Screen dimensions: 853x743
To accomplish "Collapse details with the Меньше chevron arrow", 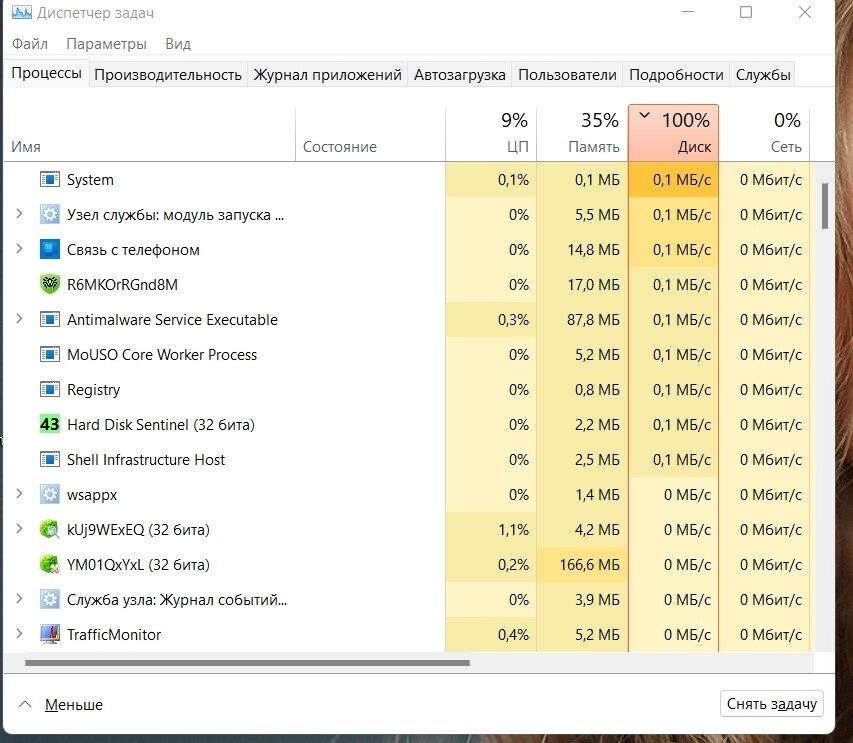I will pos(24,704).
